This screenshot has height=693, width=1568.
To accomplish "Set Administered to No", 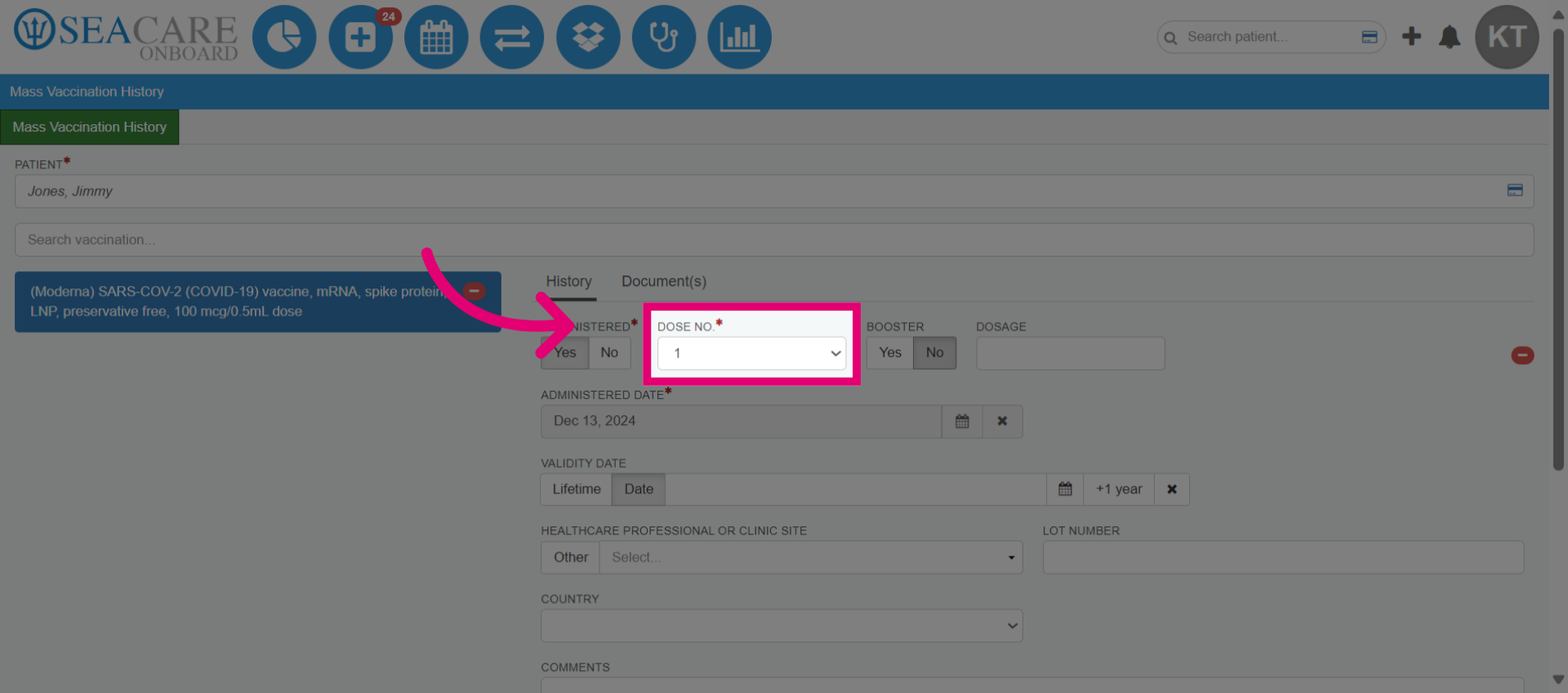I will [x=609, y=353].
